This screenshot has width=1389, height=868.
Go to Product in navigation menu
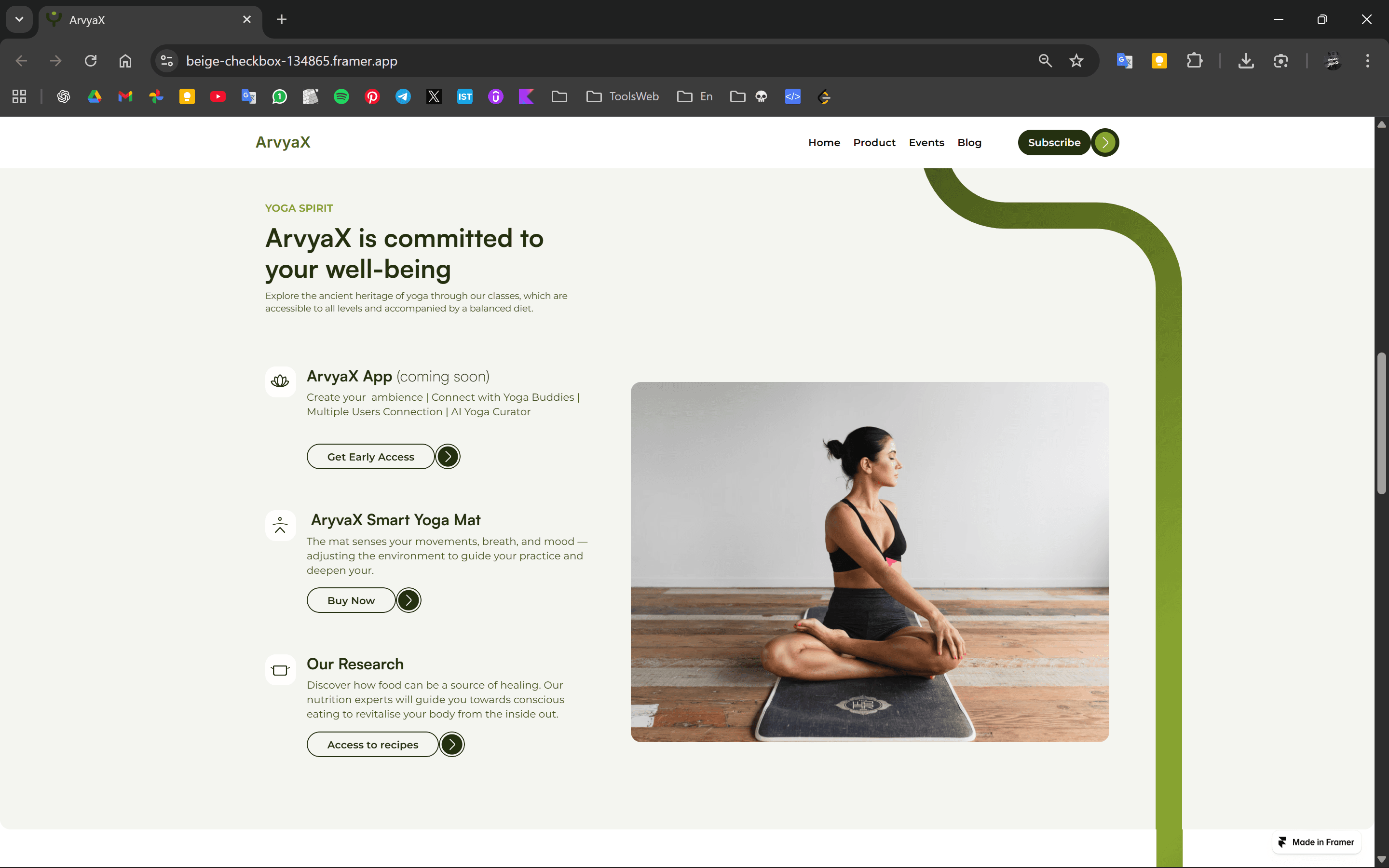tap(873, 142)
